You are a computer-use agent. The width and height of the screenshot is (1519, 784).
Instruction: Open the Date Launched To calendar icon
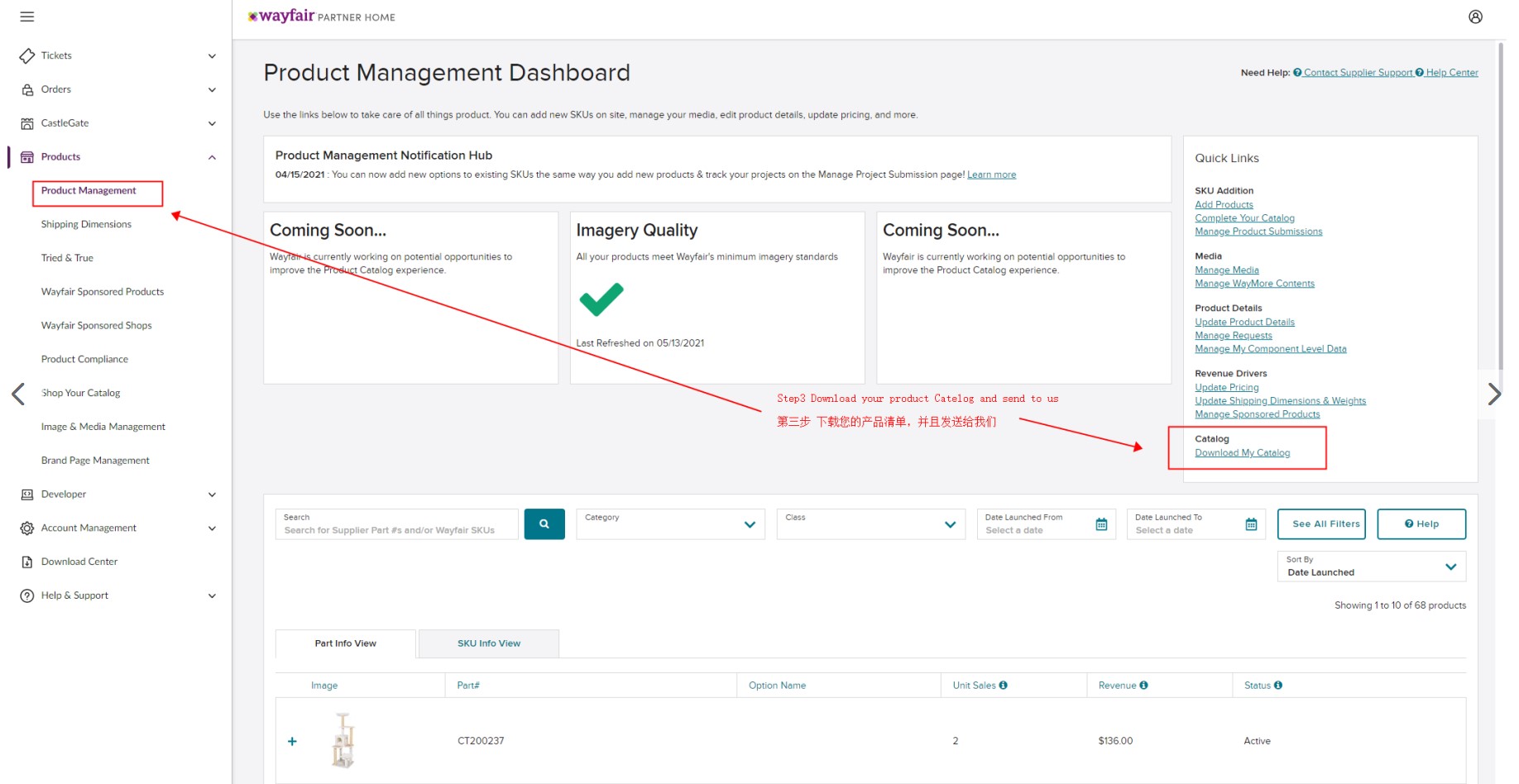(1251, 524)
